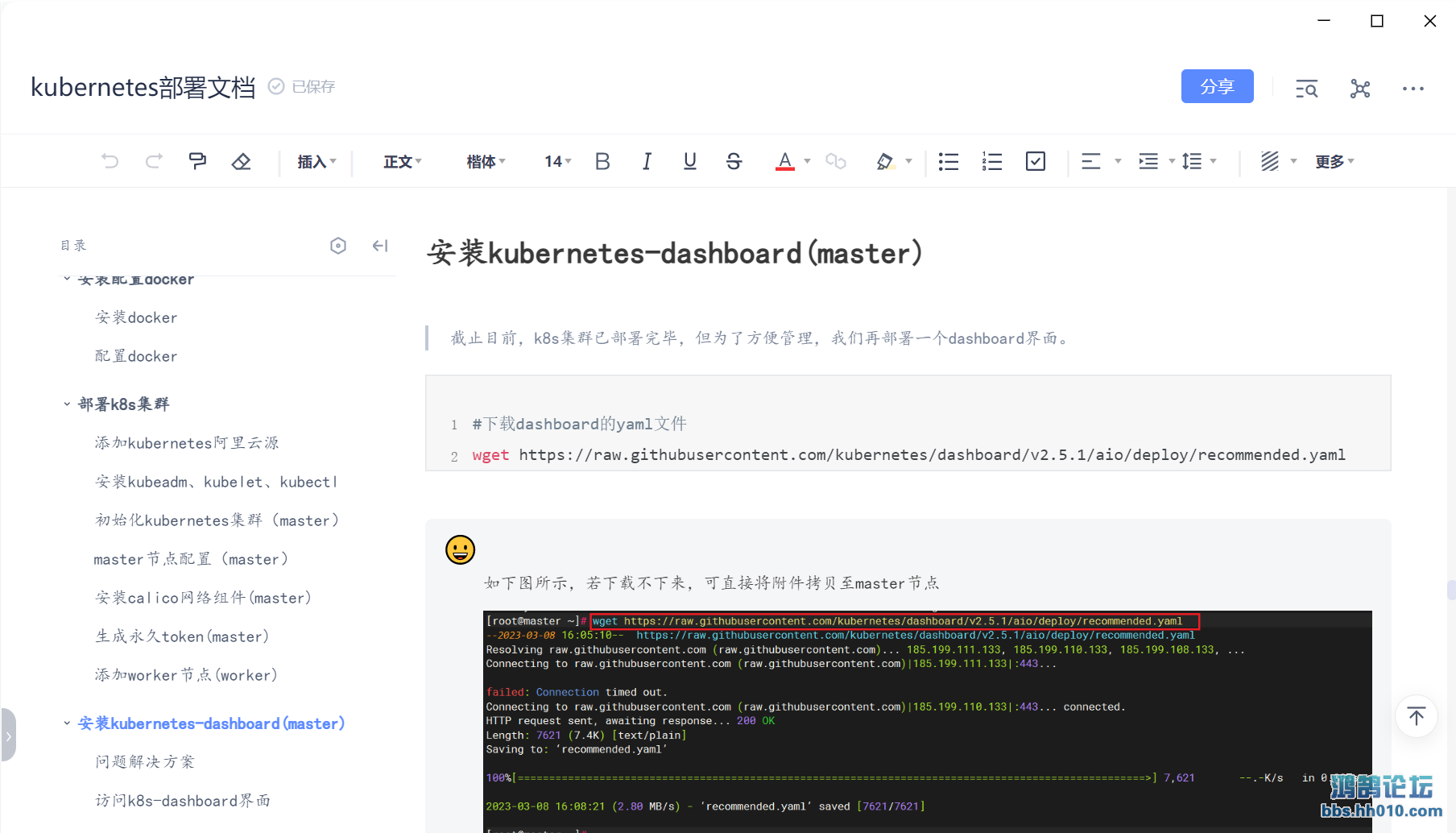Click the smiley emoji in the callout
The height and width of the screenshot is (833, 1456).
461,549
